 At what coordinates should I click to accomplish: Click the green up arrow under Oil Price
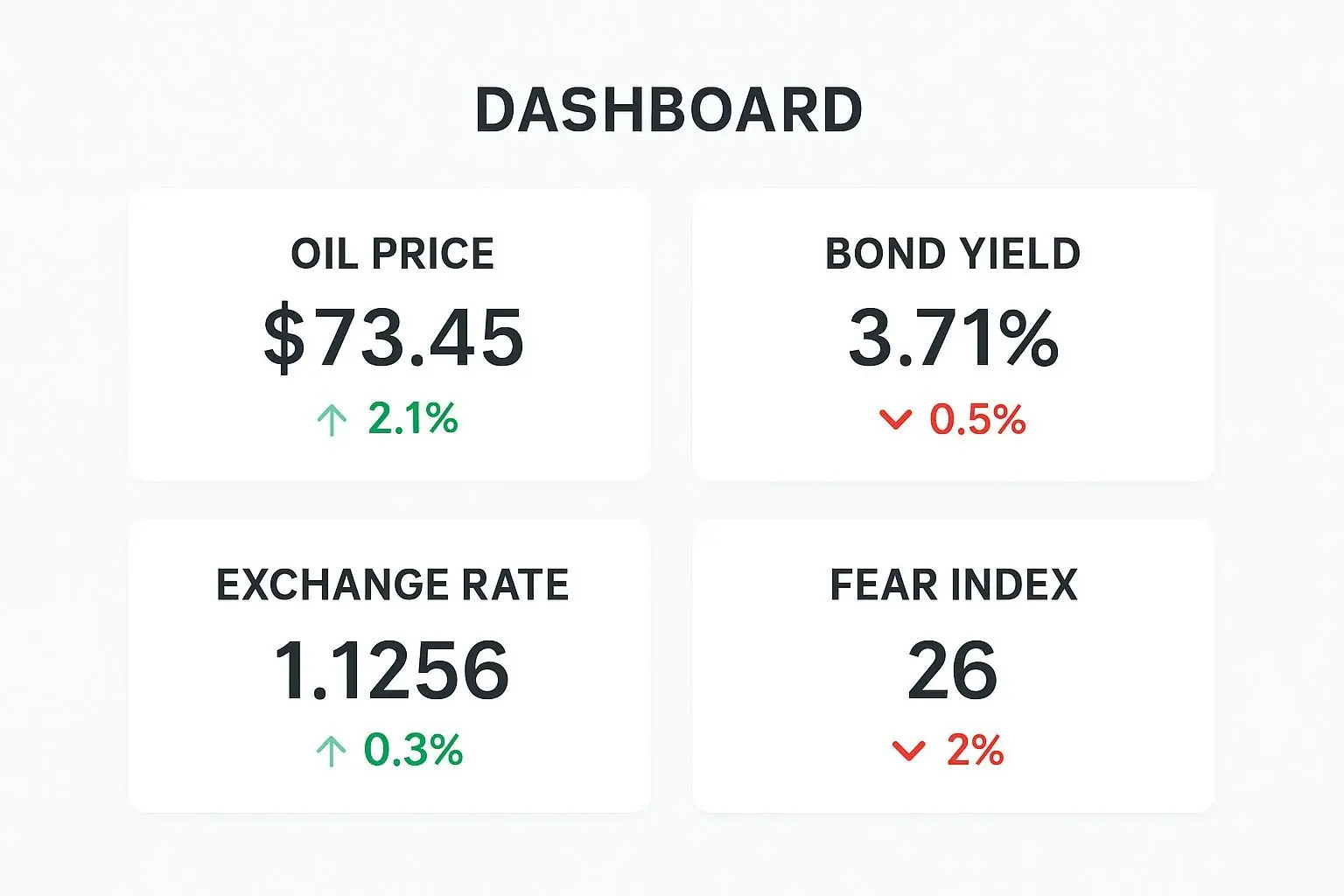tap(332, 419)
